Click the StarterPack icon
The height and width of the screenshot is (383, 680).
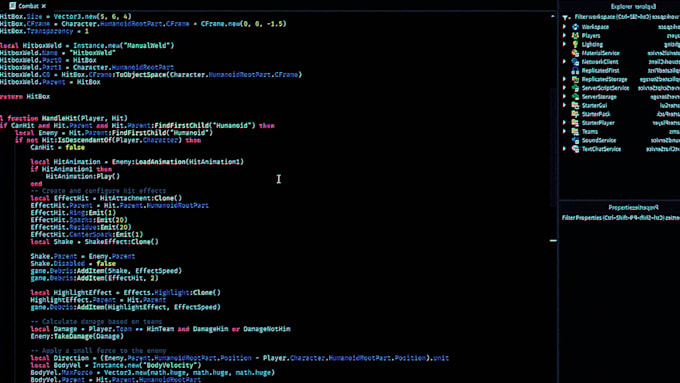coord(575,114)
